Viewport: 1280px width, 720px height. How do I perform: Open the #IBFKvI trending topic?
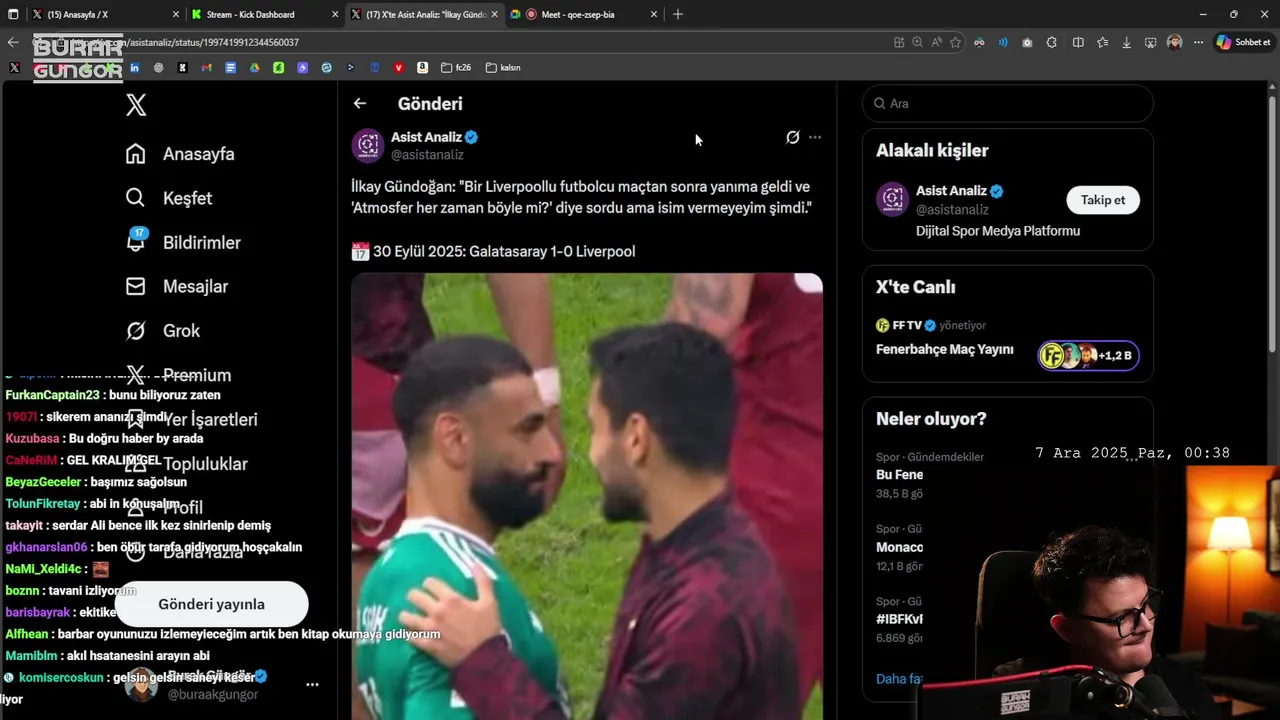900,619
